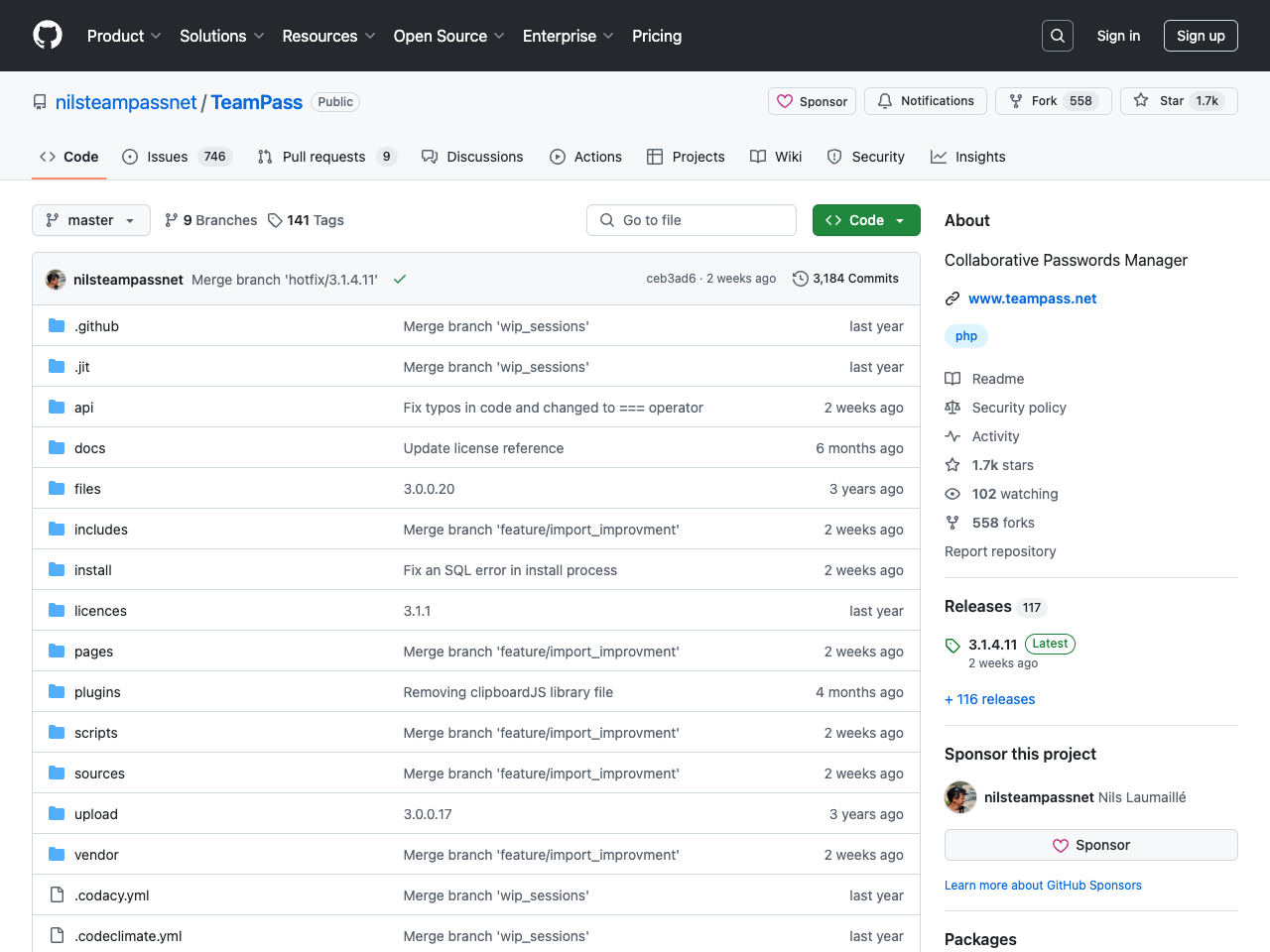Click the Pricing link
Image resolution: width=1270 pixels, height=952 pixels.
[x=657, y=36]
